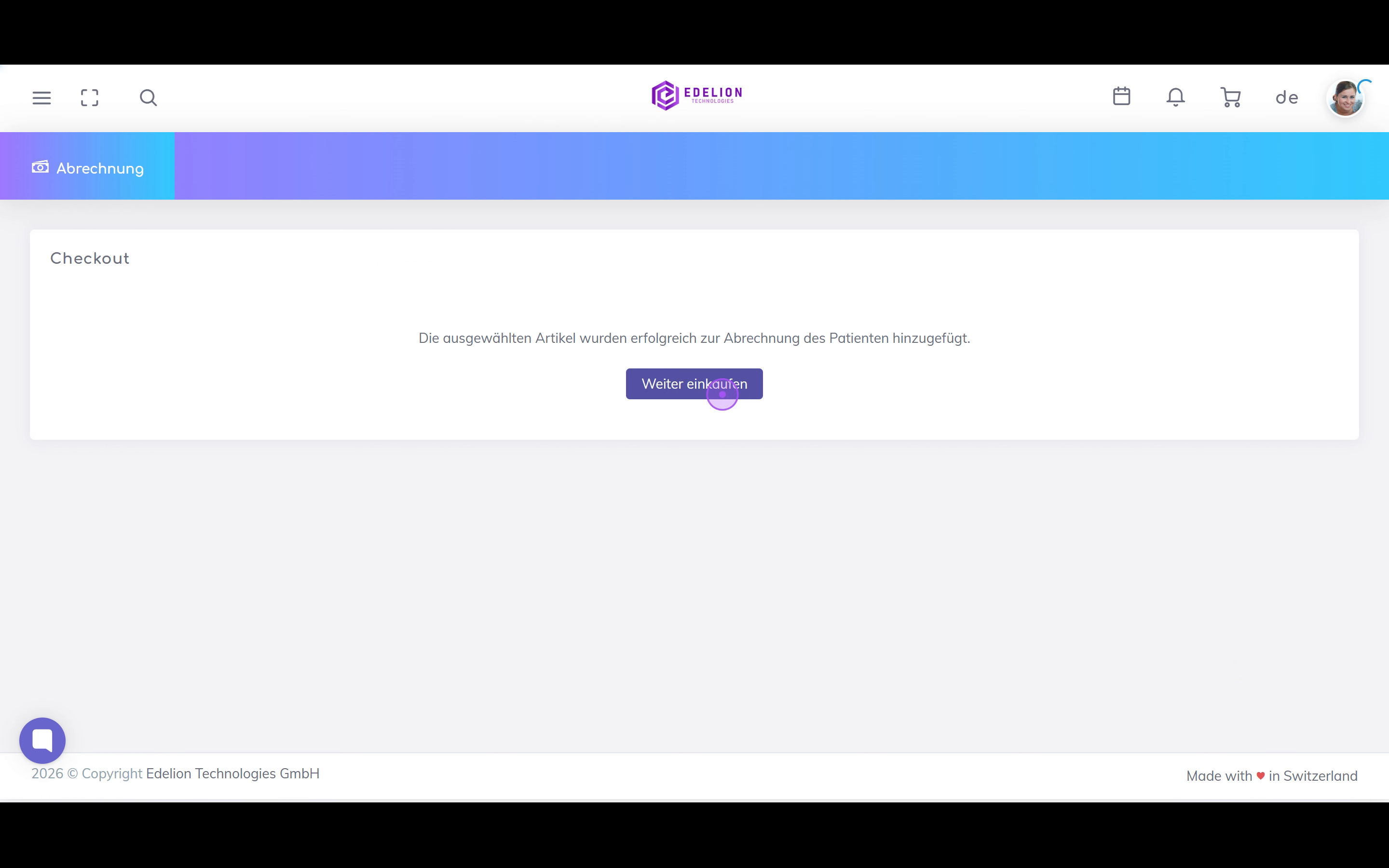Expand the 'de' language selector
Viewport: 1389px width, 868px height.
pyautogui.click(x=1287, y=97)
